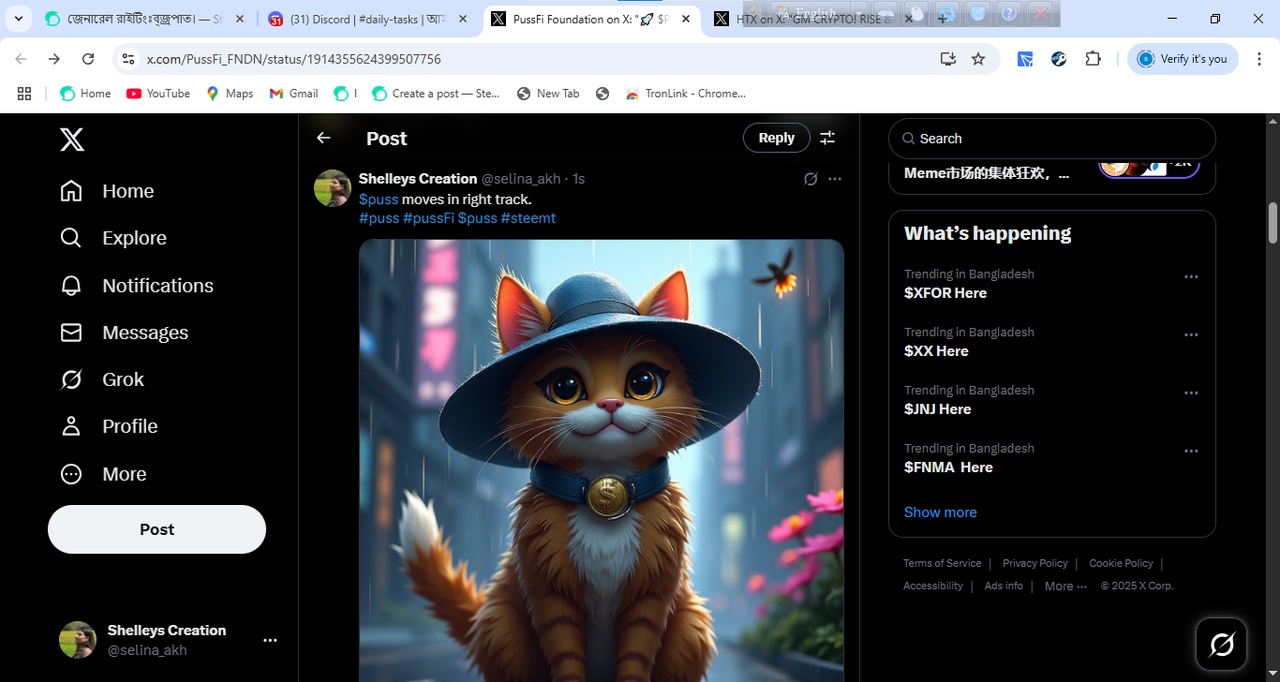Screen dimensions: 1280x682
Task: Open the Gmail bookmark
Action: [294, 93]
